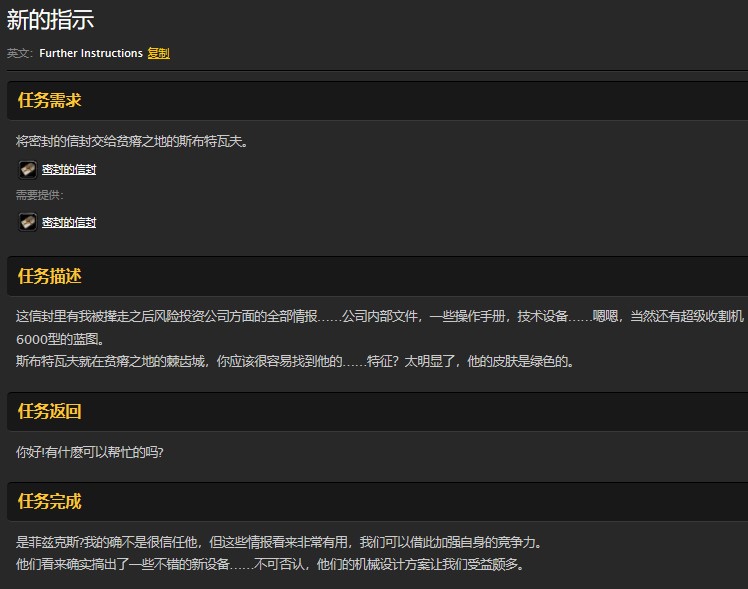
Task: Click the envelope icon below 需要提供 label
Action: click(28, 222)
